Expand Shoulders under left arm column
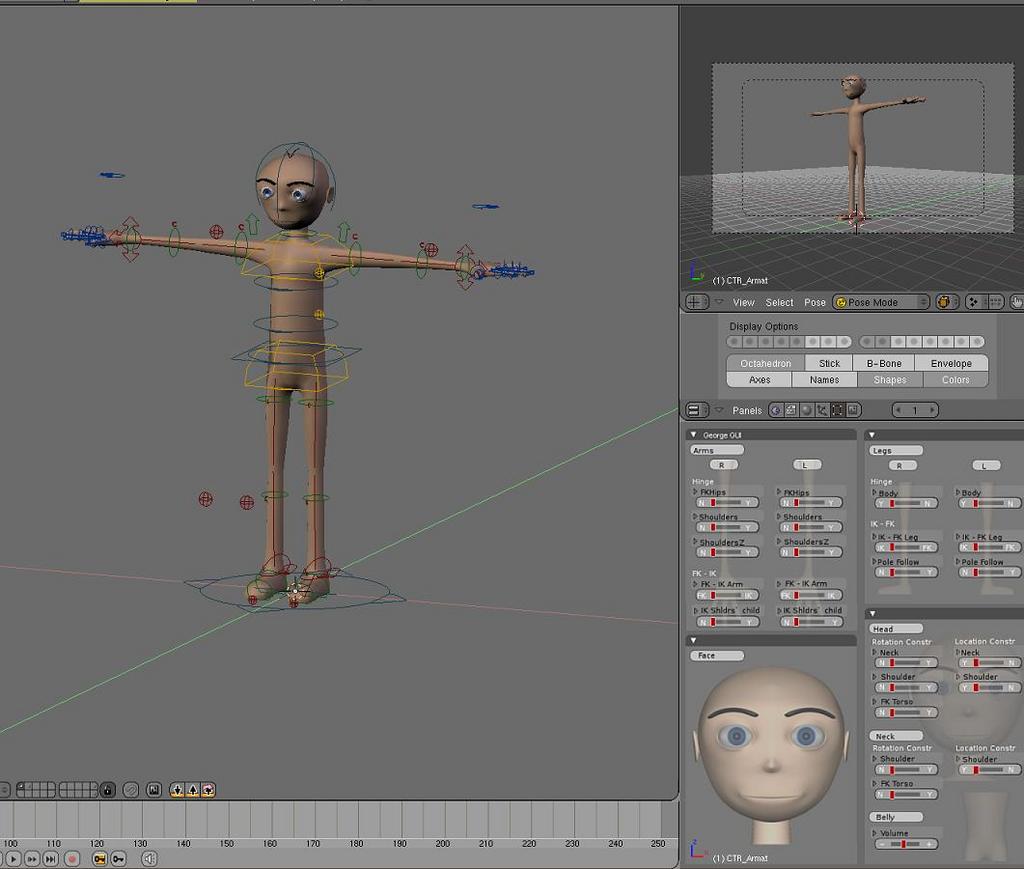 point(779,516)
